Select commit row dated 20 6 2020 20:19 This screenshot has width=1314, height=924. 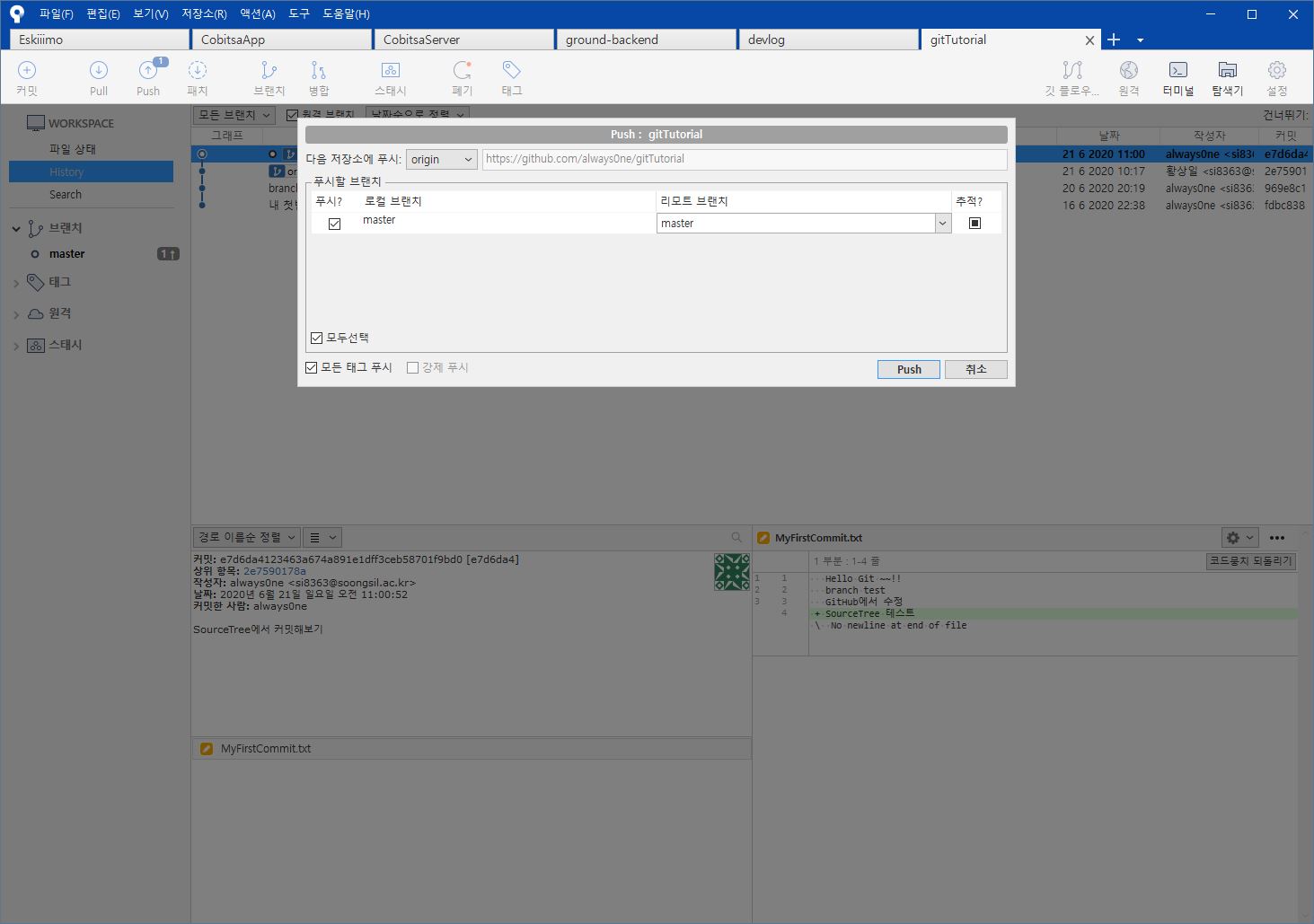(750, 189)
